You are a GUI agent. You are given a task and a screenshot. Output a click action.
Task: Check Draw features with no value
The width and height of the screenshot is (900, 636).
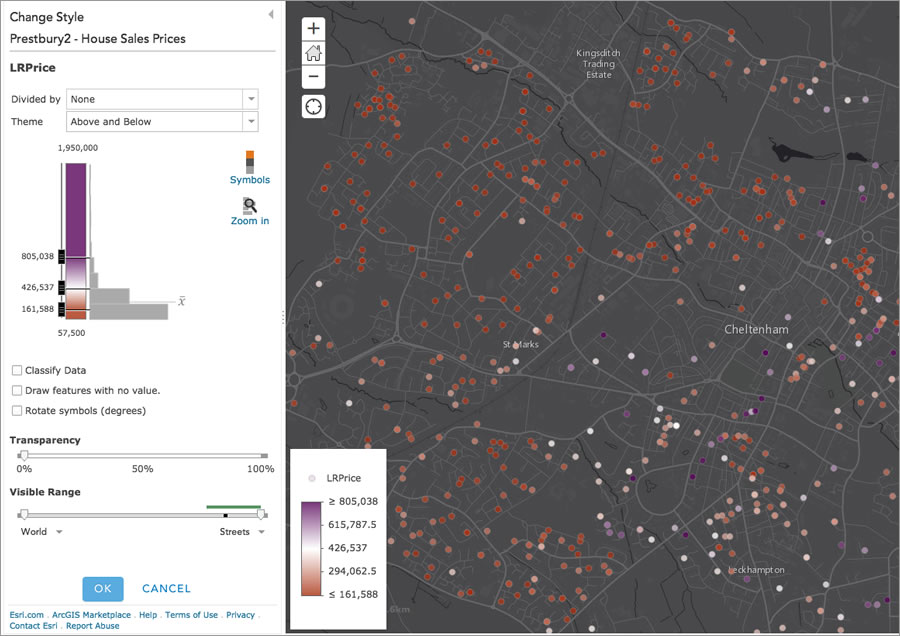tap(16, 390)
